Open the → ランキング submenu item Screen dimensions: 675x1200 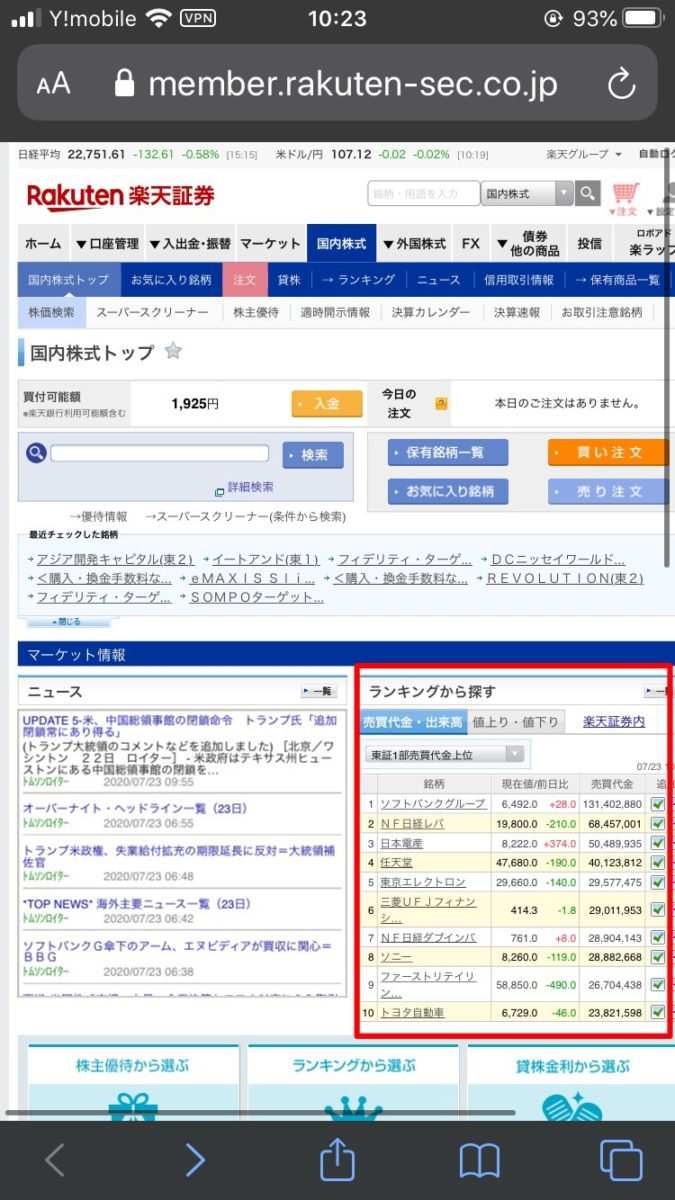pos(358,280)
